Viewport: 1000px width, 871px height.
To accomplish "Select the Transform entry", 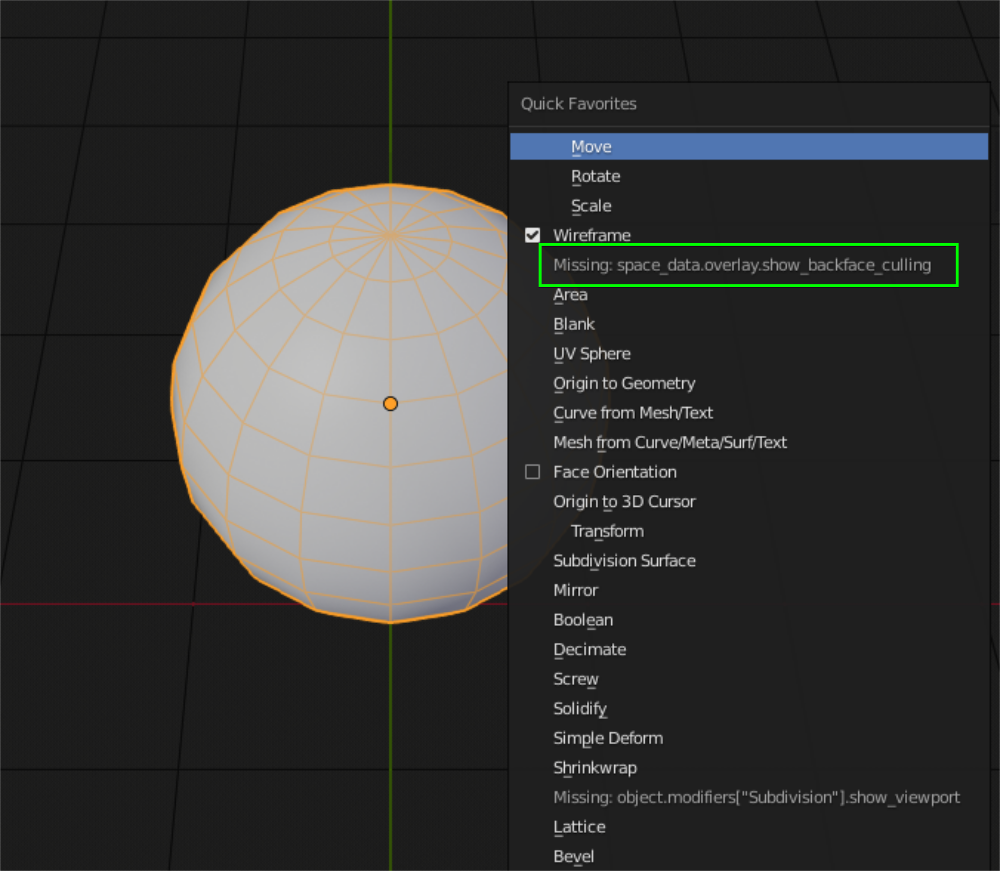I will pos(749,531).
